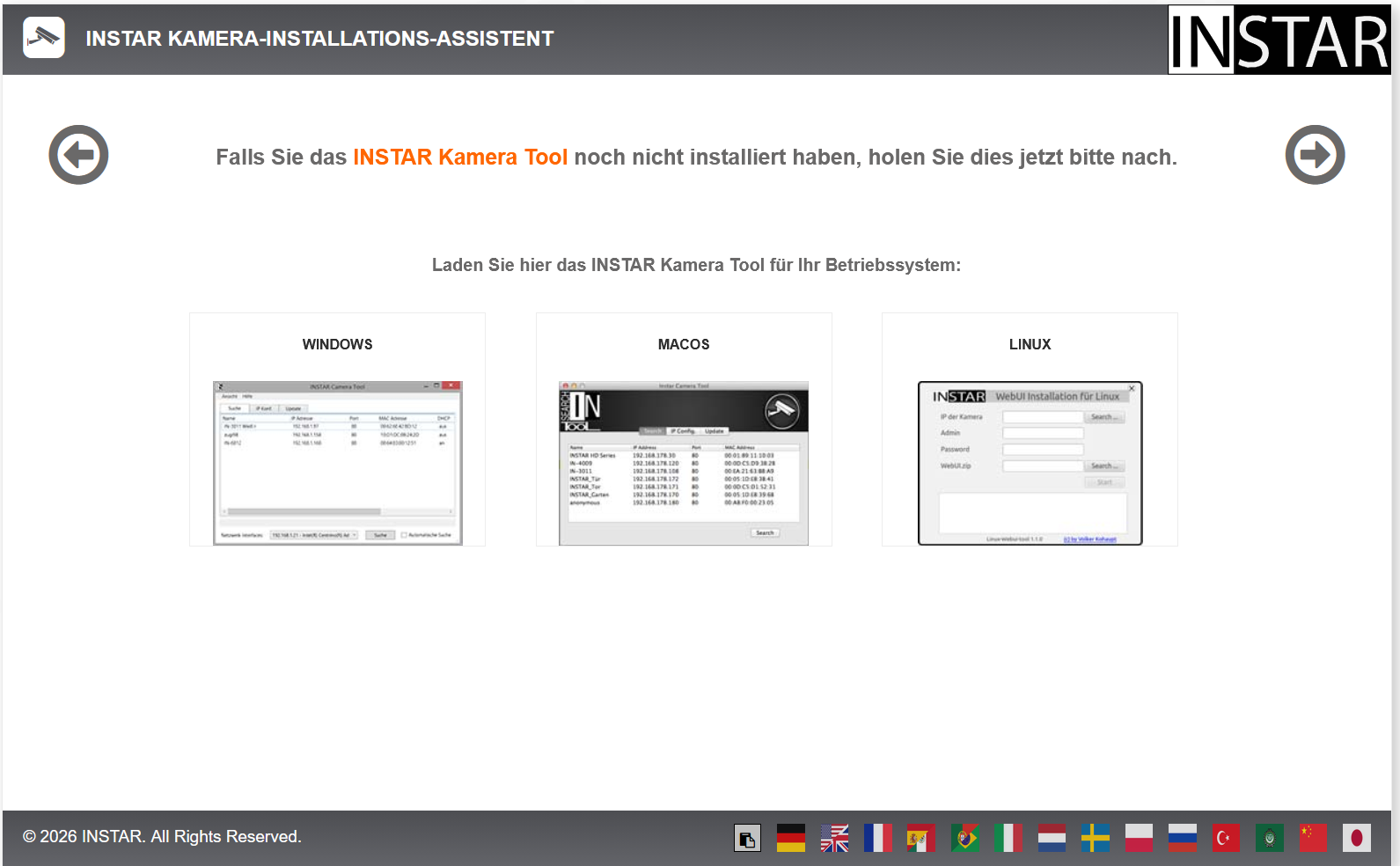Viewport: 1400px width, 866px height.
Task: Select the Polish flag language
Action: pos(1139,838)
